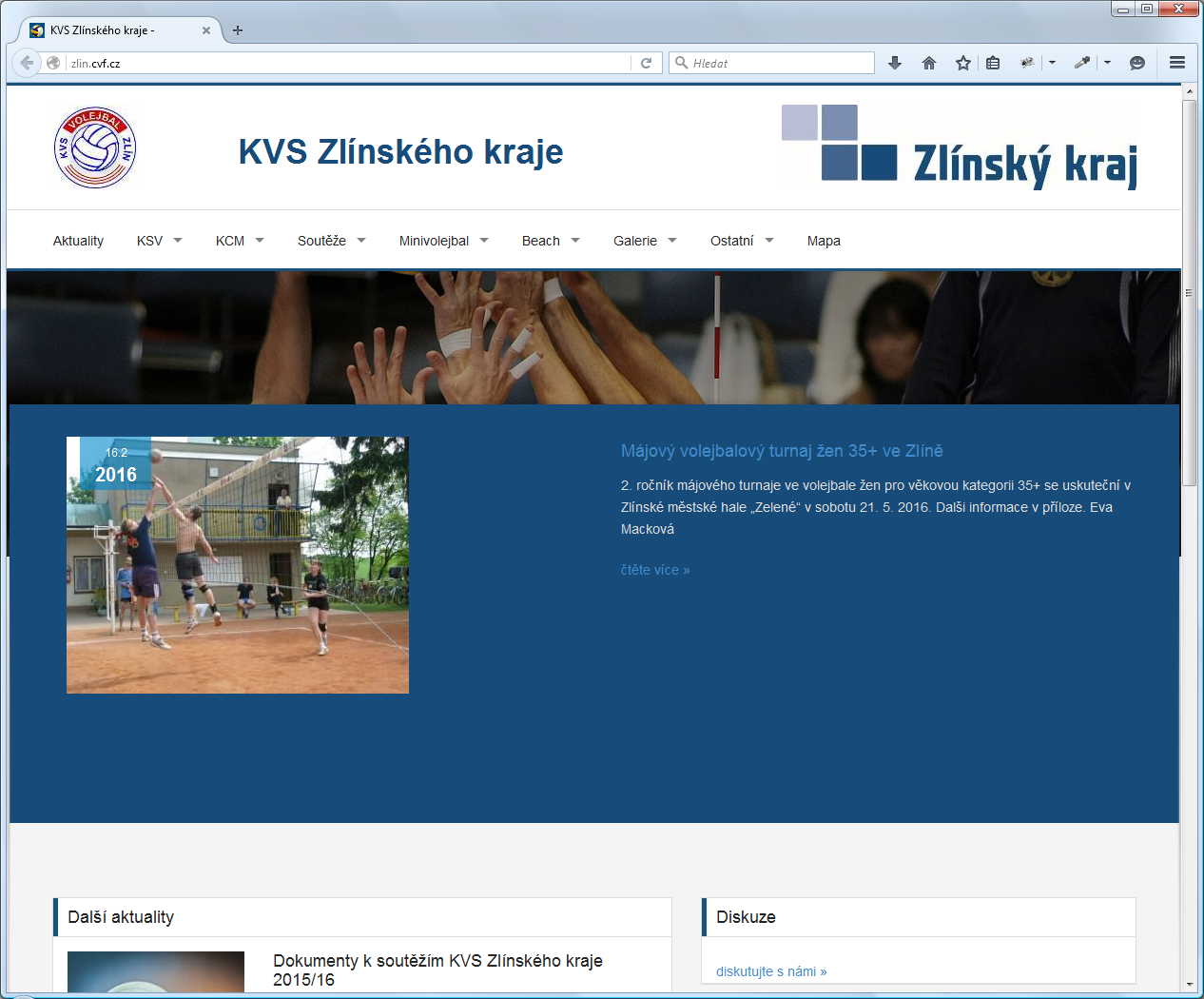Click the hands-blocking banner image
This screenshot has height=999, width=1204.
click(593, 338)
